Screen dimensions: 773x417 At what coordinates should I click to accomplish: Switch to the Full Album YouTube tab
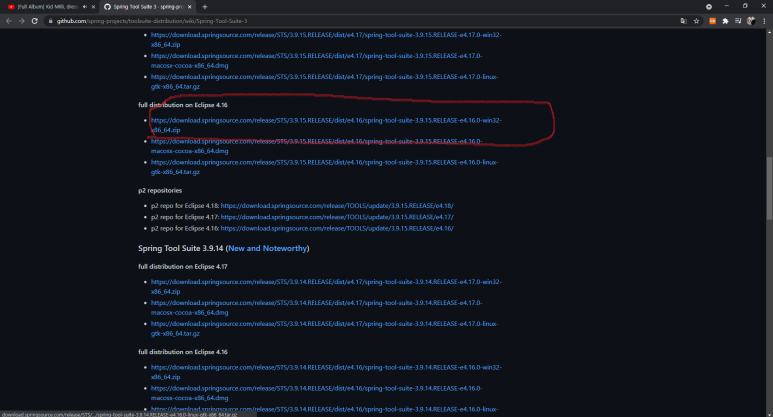point(47,7)
